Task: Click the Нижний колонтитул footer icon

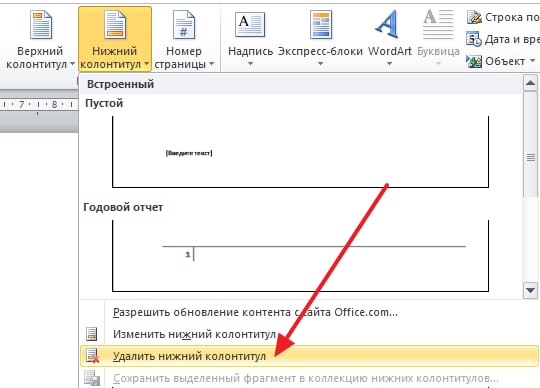Action: click(x=115, y=24)
